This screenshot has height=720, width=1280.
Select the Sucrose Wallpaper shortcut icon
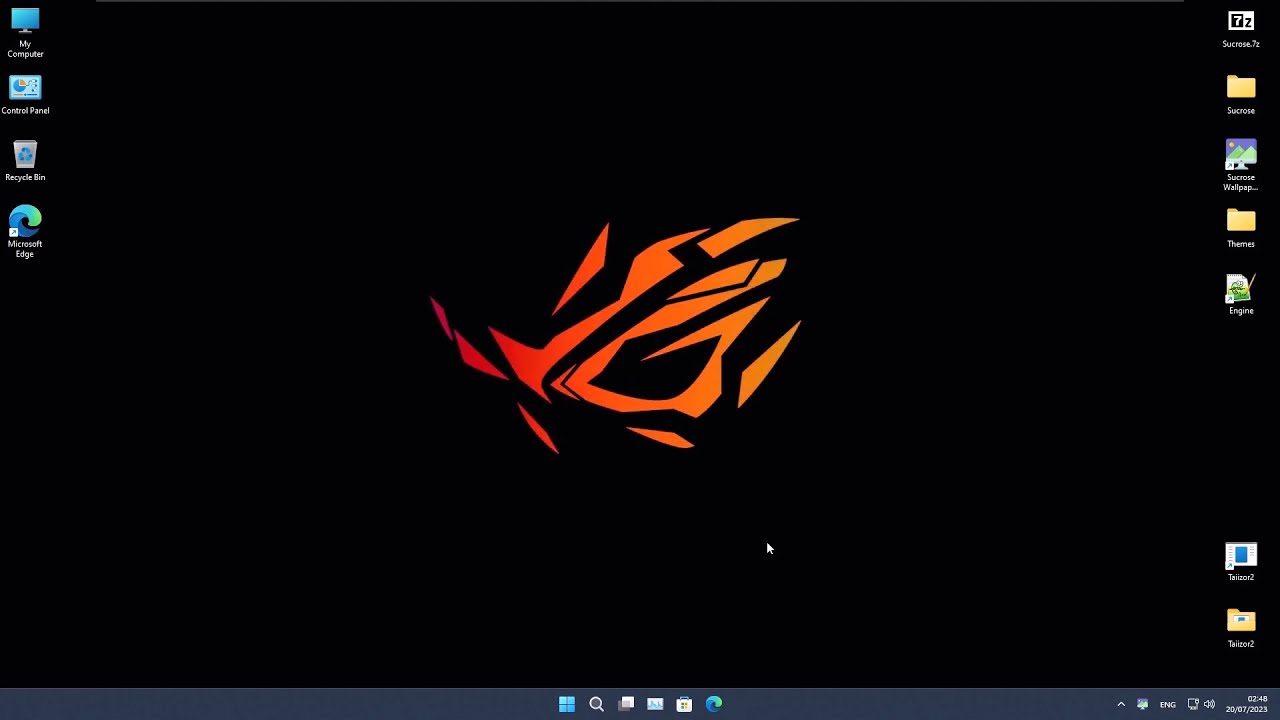click(x=1241, y=165)
